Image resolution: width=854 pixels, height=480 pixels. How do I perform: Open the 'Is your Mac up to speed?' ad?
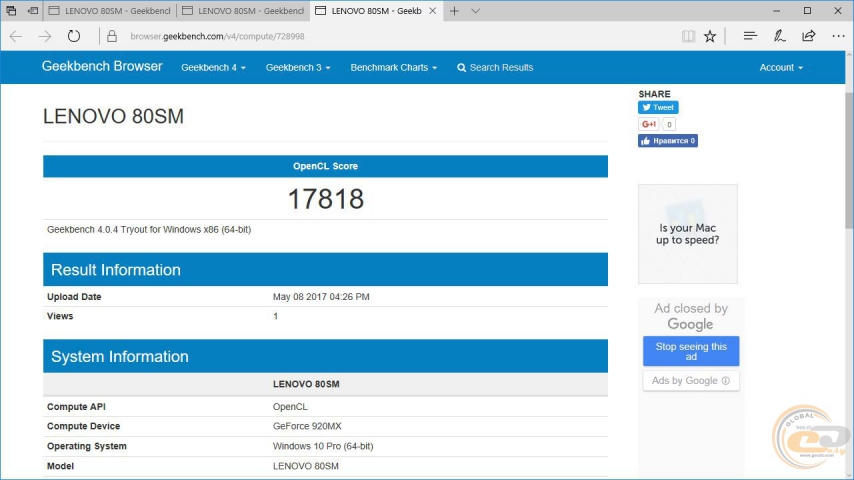click(688, 234)
